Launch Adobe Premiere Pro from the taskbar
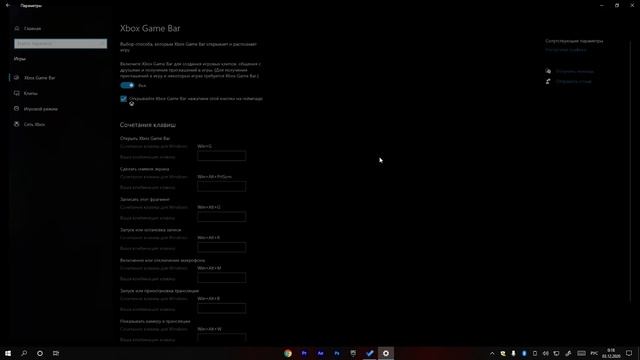The height and width of the screenshot is (360, 640). 304,353
